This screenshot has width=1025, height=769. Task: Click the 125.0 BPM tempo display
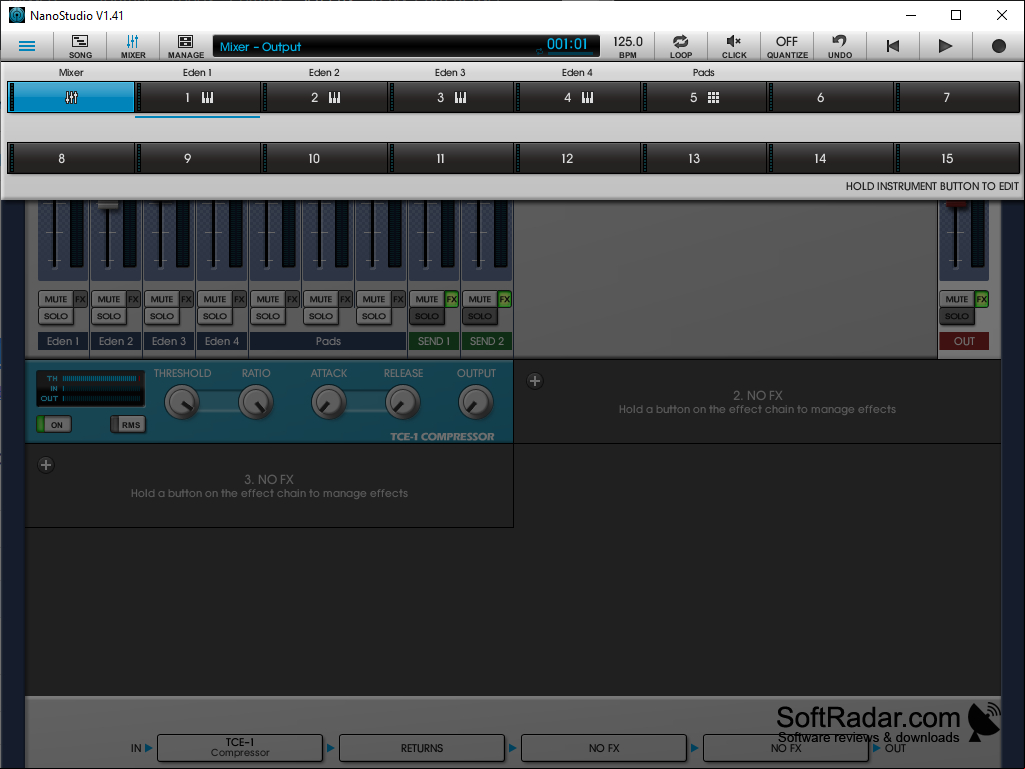628,46
